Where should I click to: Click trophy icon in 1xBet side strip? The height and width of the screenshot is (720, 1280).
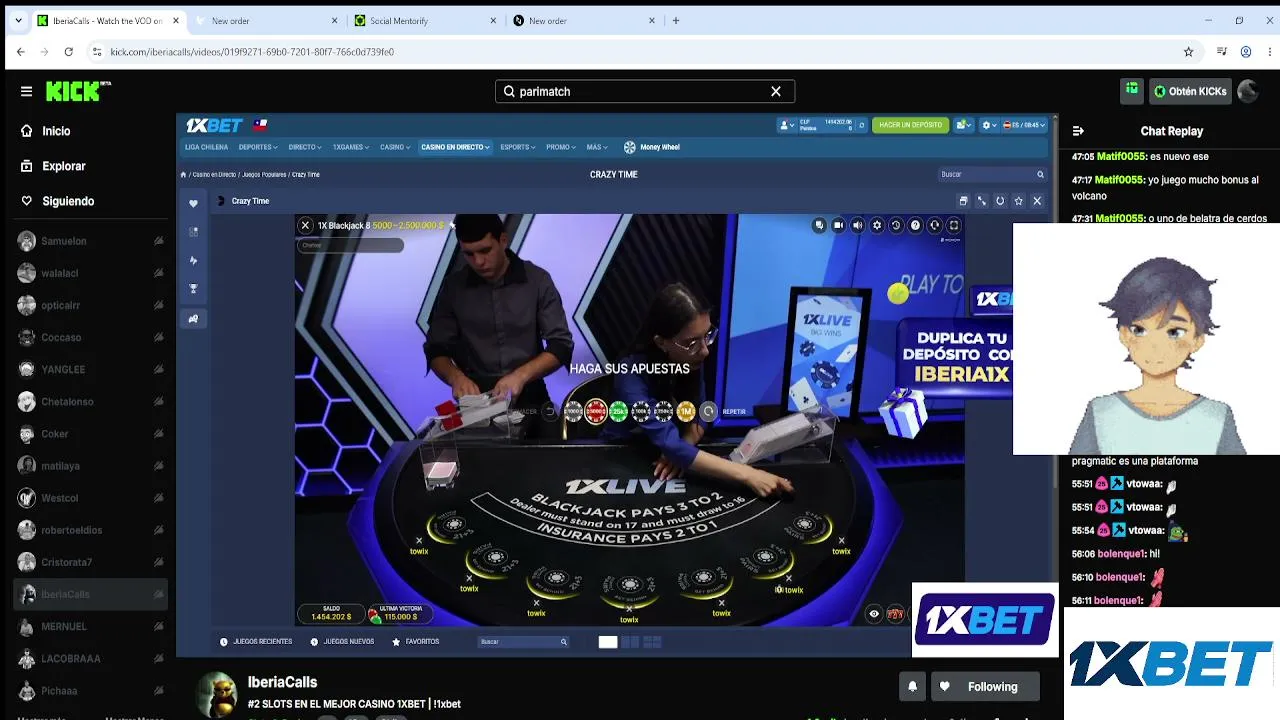(x=193, y=289)
